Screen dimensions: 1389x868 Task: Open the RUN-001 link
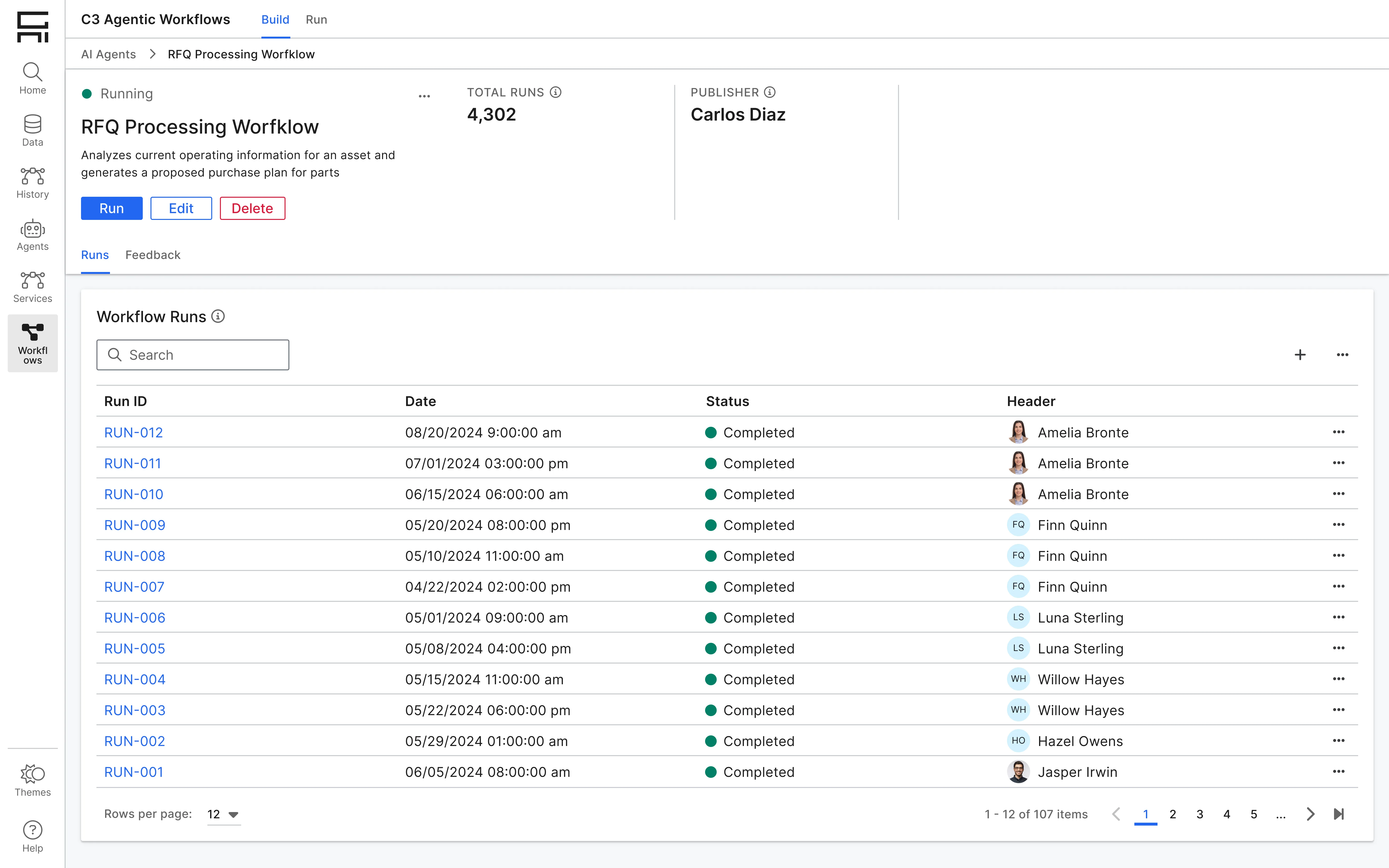134,772
